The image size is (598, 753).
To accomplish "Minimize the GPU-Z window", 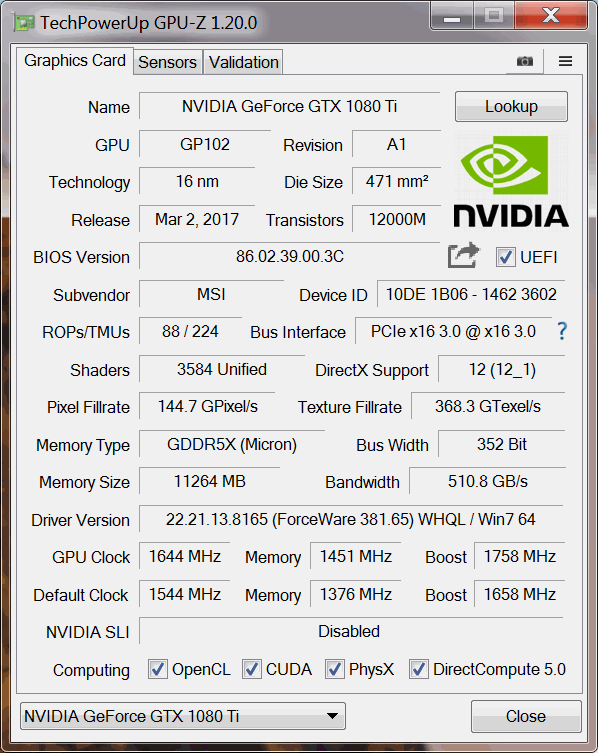I will (452, 17).
